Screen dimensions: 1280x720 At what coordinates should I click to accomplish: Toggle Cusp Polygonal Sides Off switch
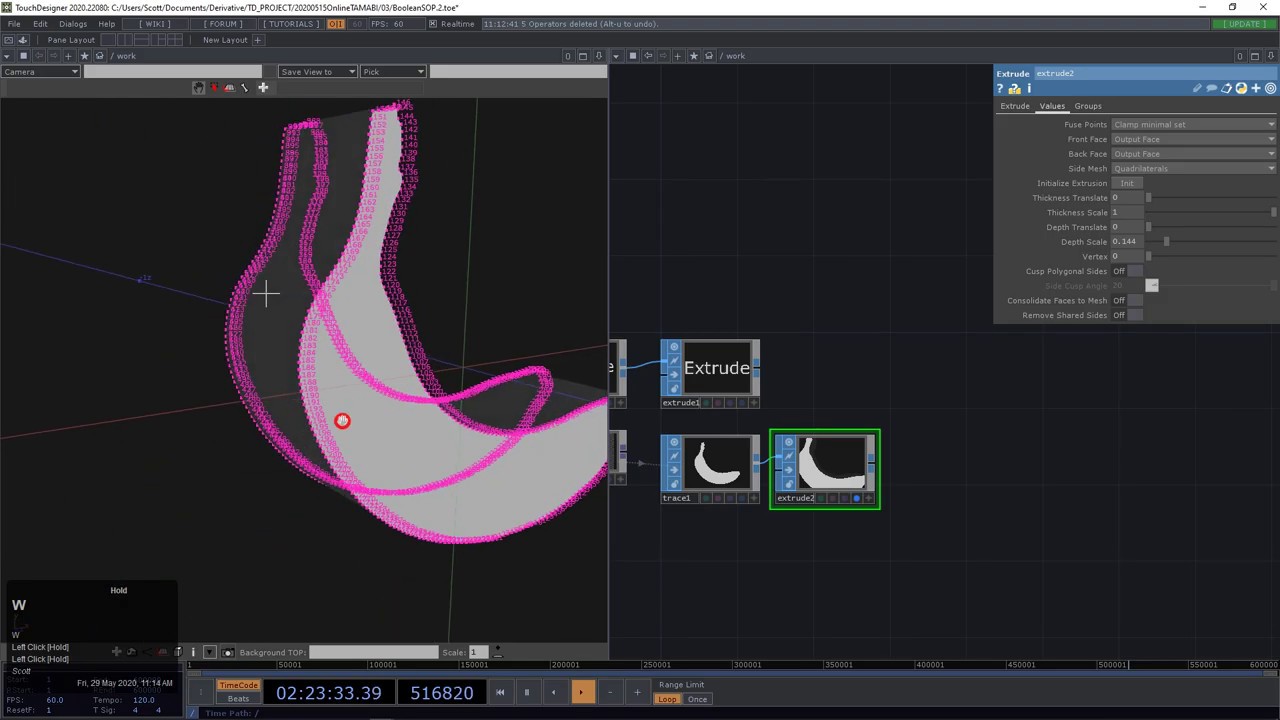[1127, 272]
